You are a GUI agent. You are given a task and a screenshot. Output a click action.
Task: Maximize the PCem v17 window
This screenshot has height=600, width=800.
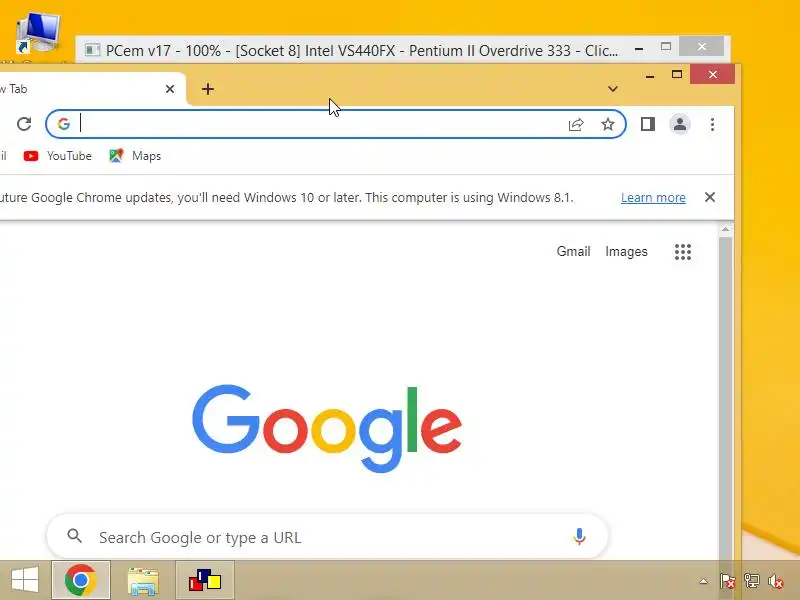[666, 47]
